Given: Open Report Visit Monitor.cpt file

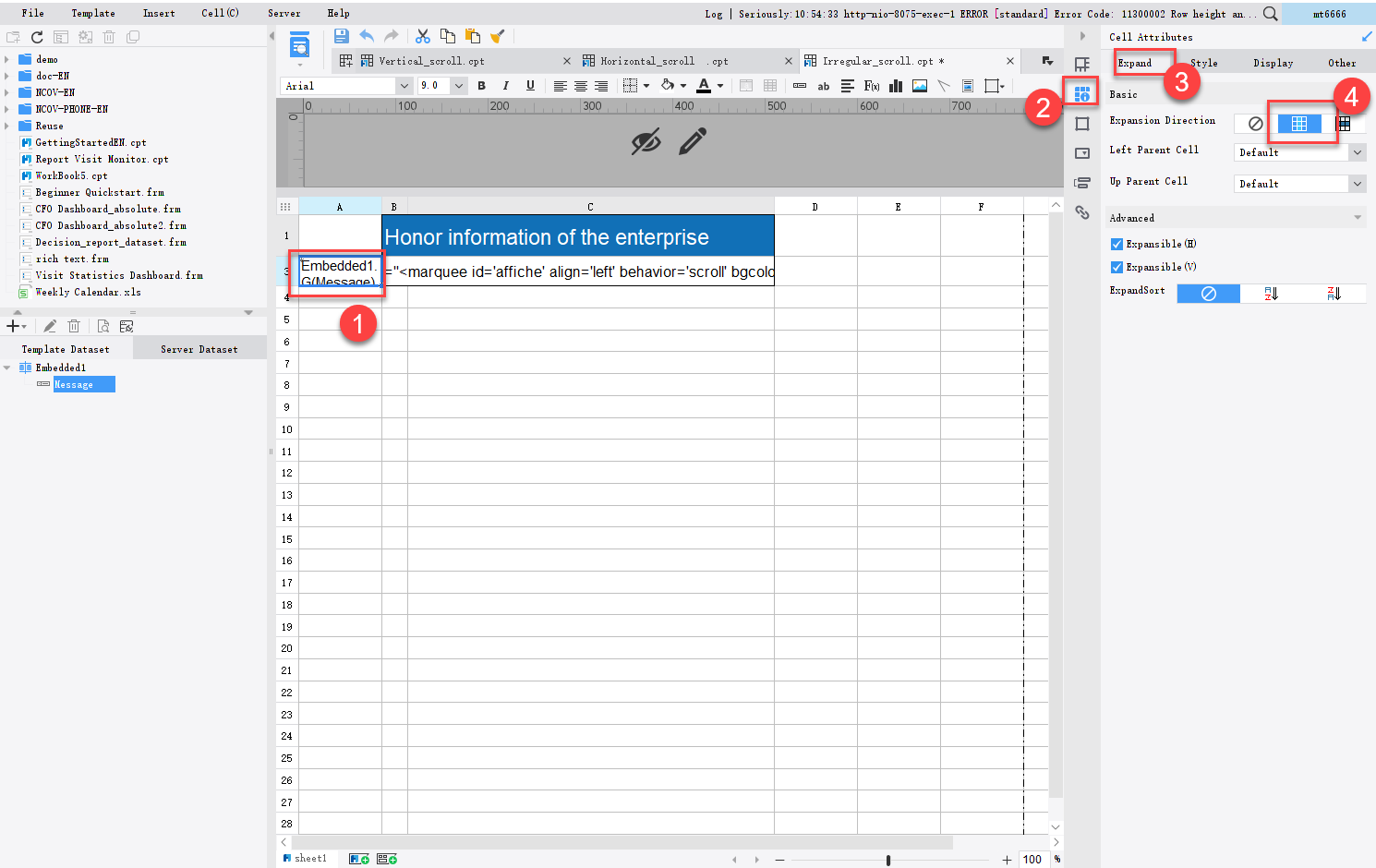Looking at the screenshot, I should [x=102, y=159].
